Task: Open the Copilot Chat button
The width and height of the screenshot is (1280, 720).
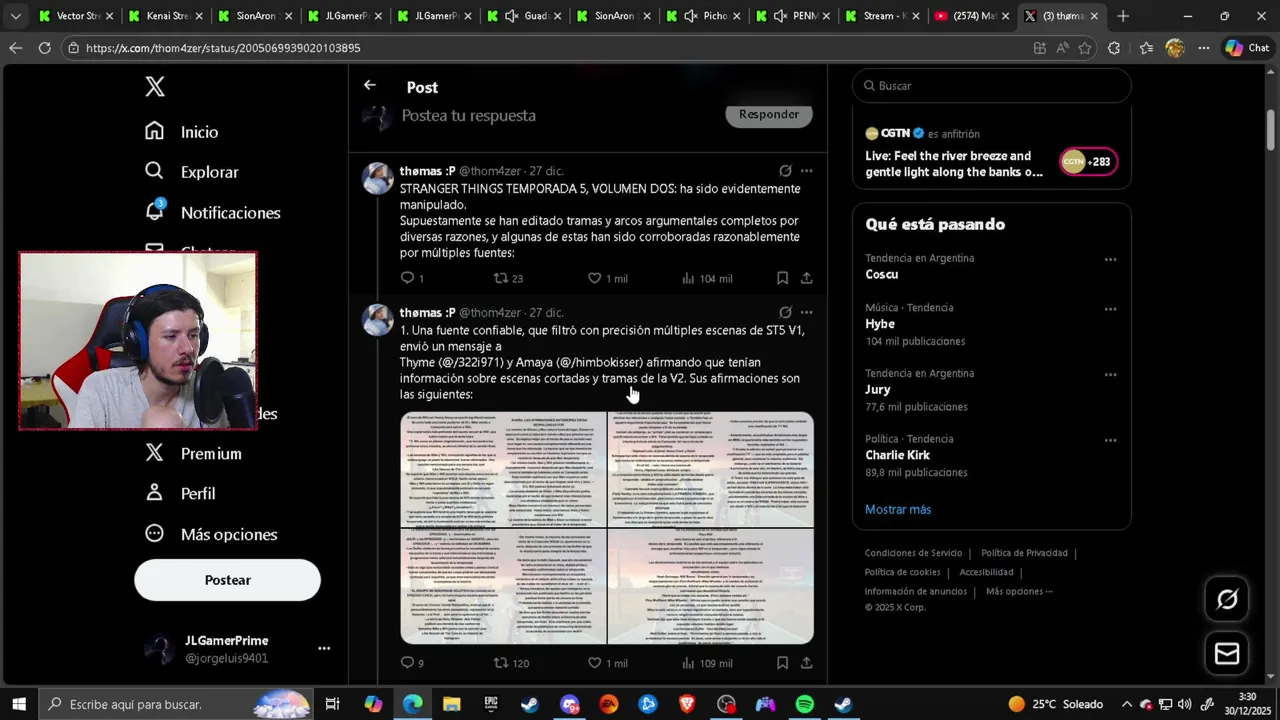Action: click(x=1247, y=48)
